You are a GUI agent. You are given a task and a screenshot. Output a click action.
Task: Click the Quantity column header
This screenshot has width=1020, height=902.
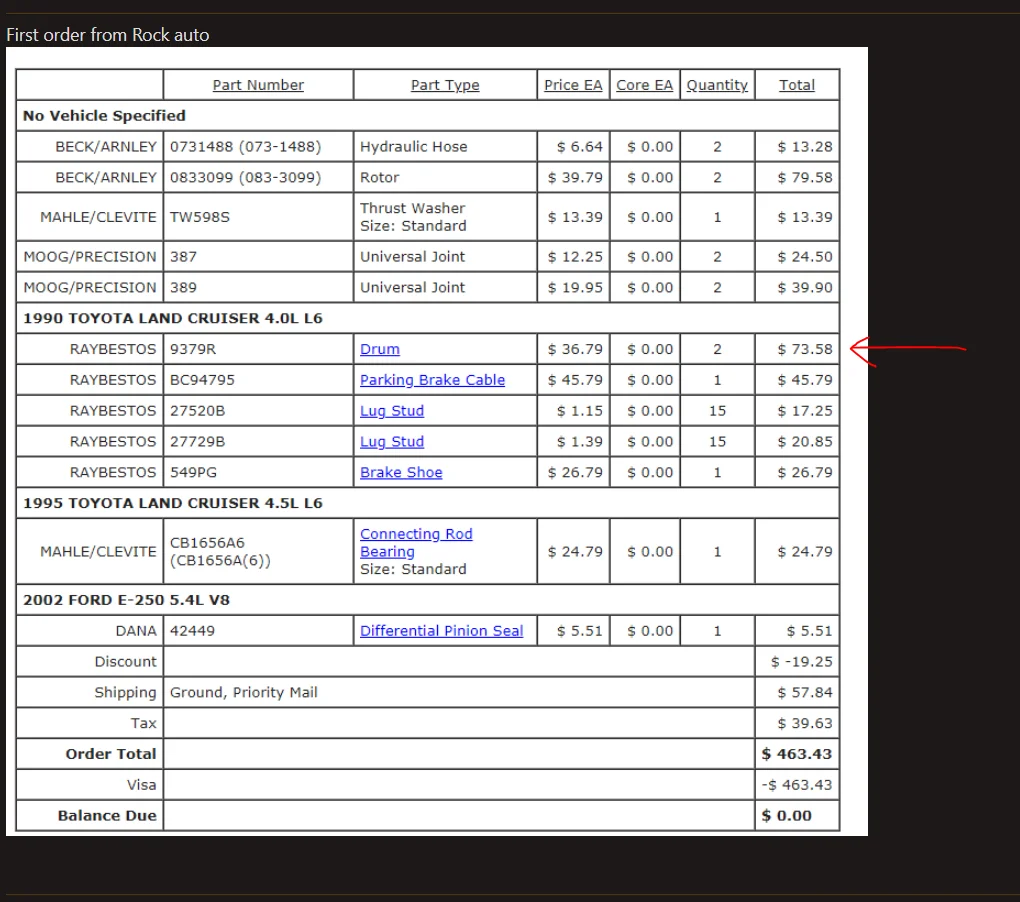[x=718, y=85]
